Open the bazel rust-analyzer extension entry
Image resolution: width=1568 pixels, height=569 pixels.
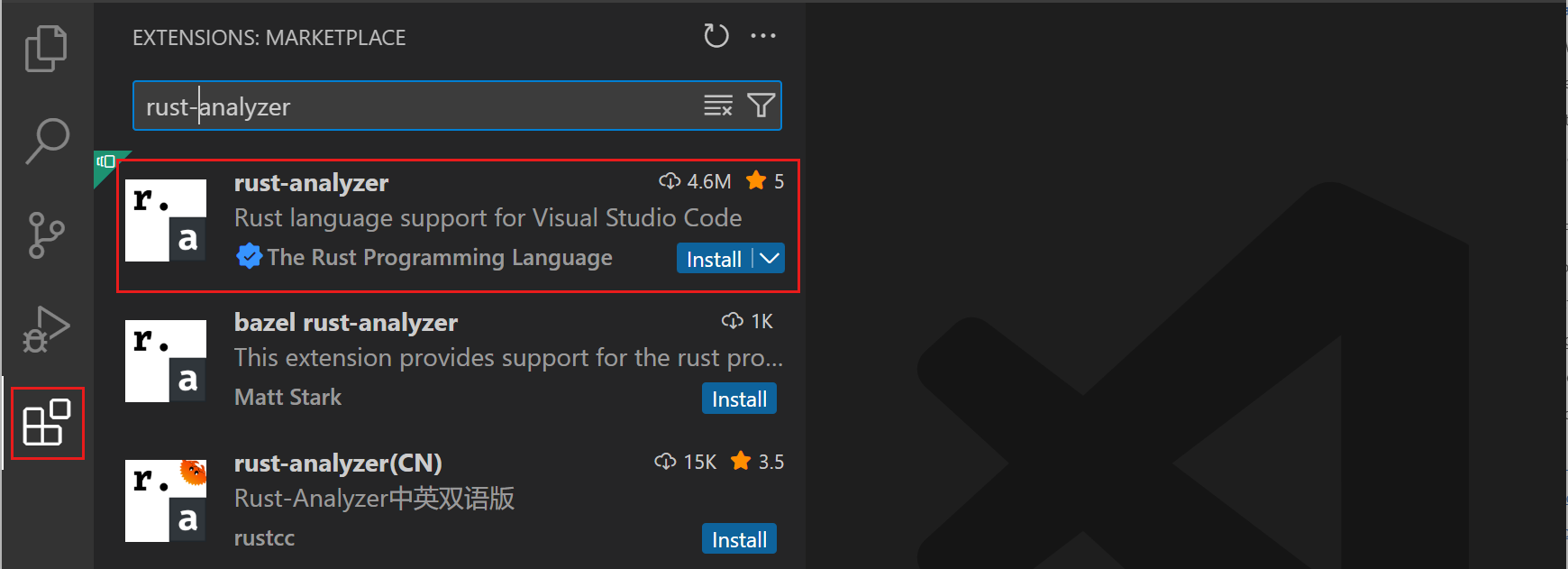point(345,322)
